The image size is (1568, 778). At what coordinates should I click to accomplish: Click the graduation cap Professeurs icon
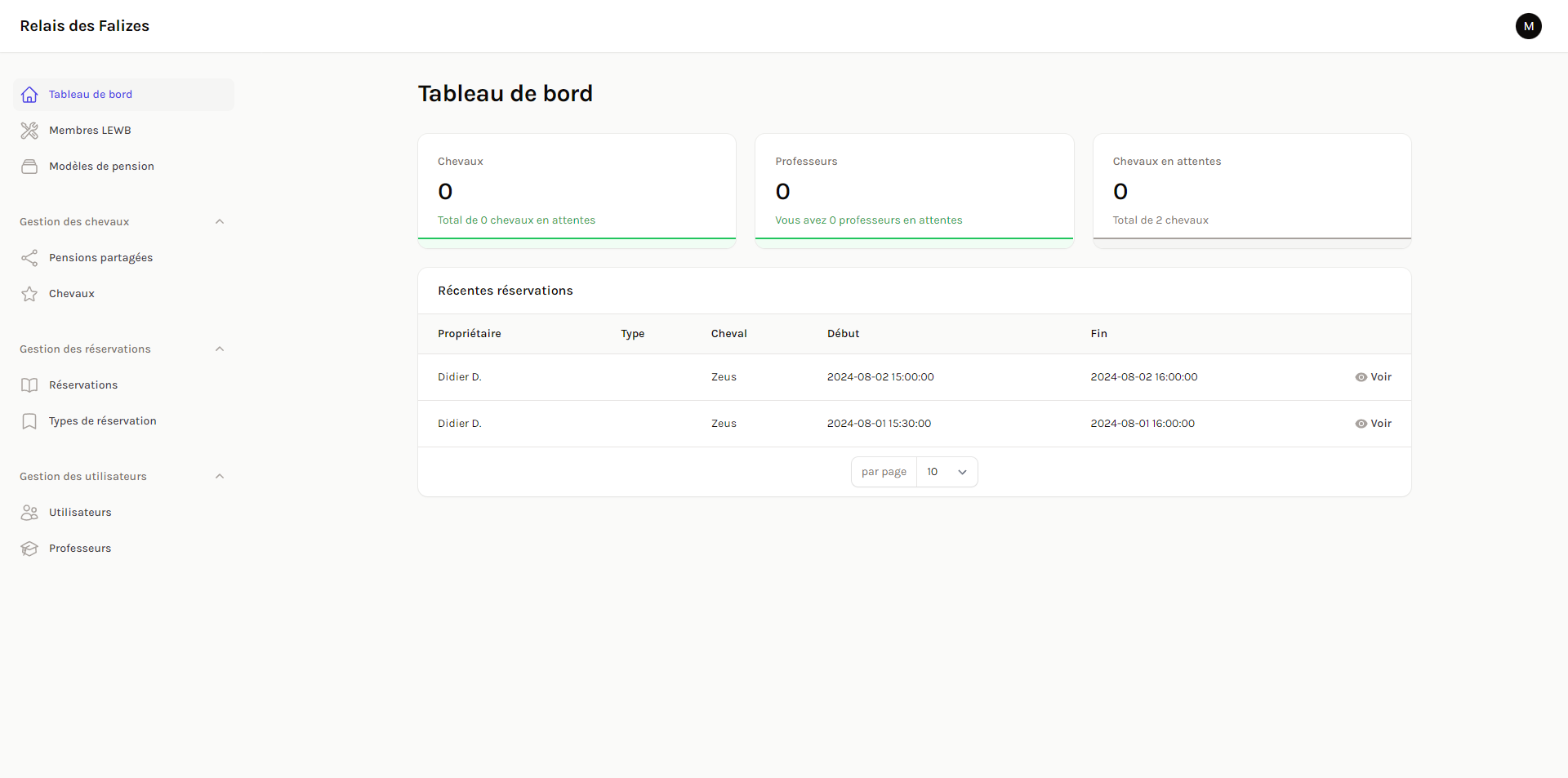pos(29,549)
